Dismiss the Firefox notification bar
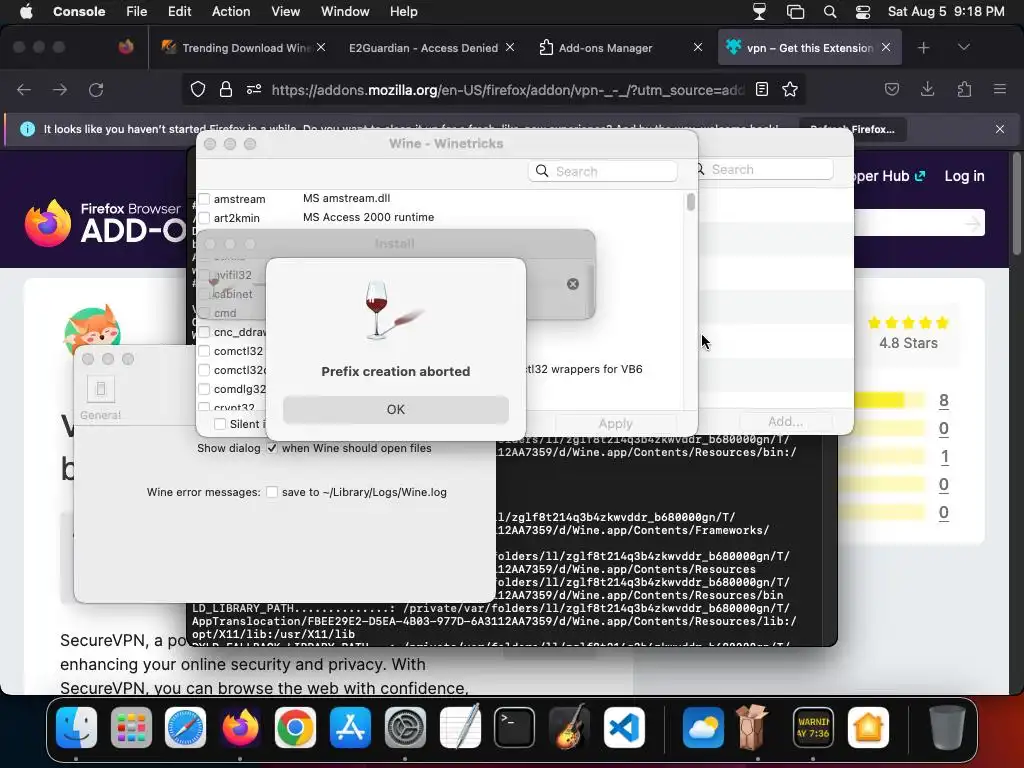 click(x=1000, y=129)
